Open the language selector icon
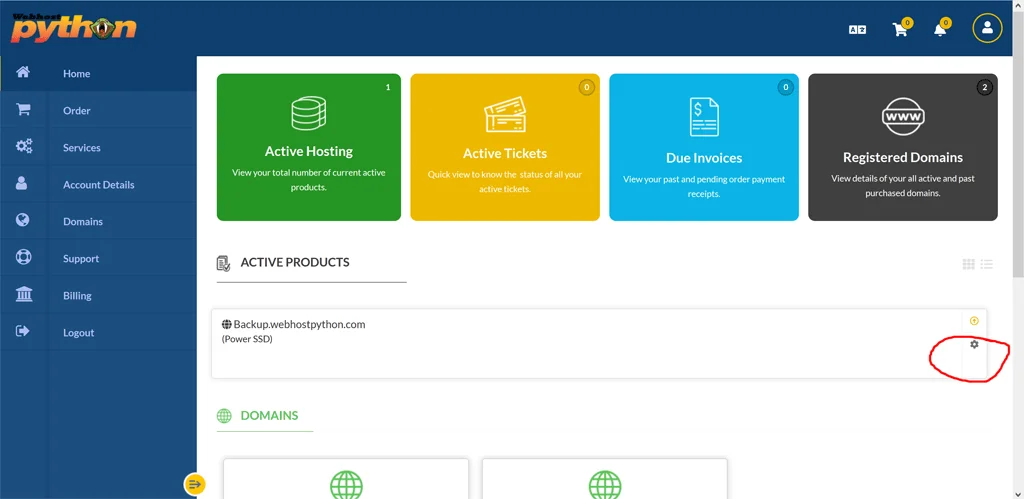The image size is (1024, 499). 857,29
